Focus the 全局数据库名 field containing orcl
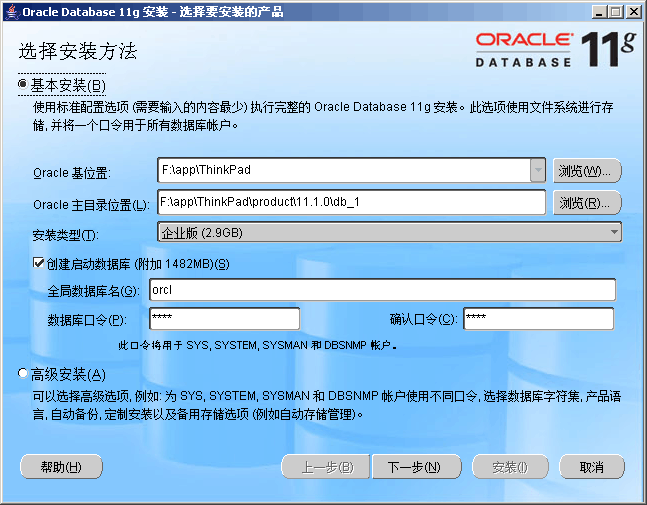The width and height of the screenshot is (647, 505). point(383,290)
